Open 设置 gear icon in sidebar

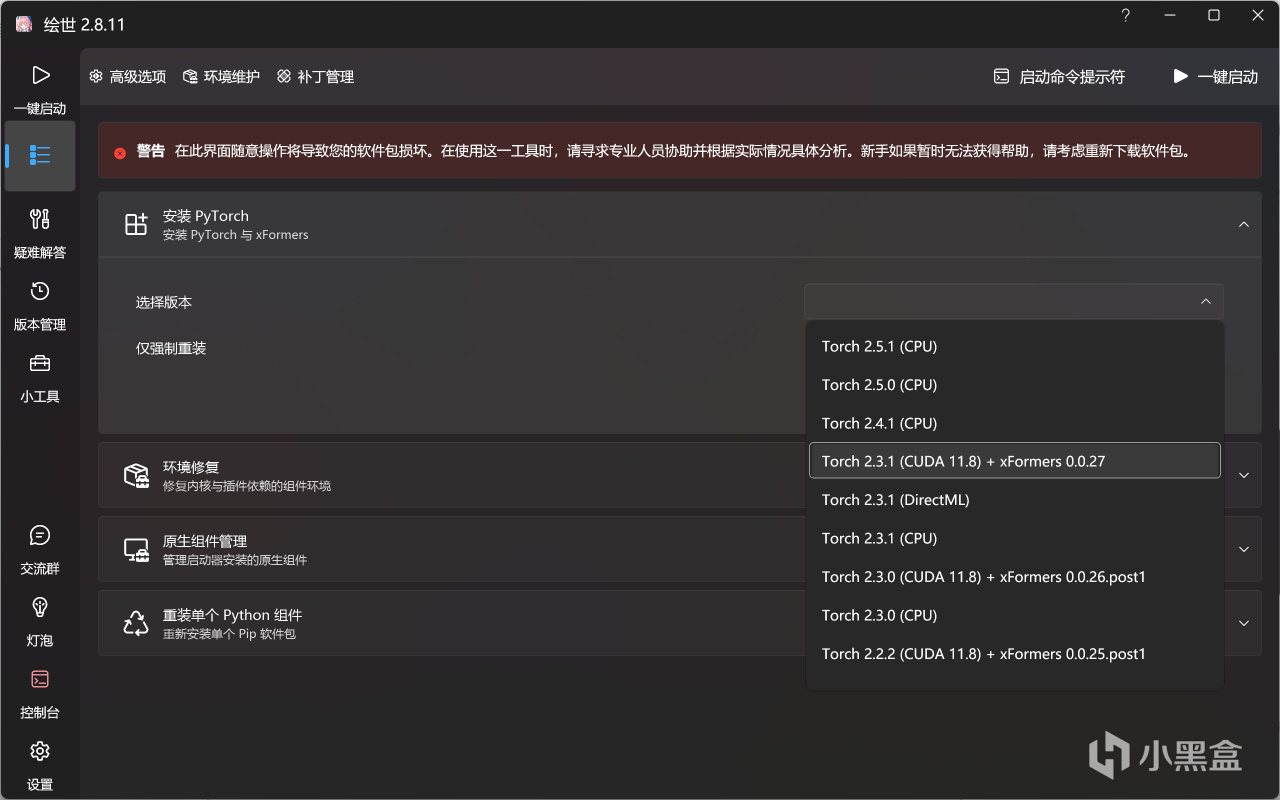(x=40, y=751)
